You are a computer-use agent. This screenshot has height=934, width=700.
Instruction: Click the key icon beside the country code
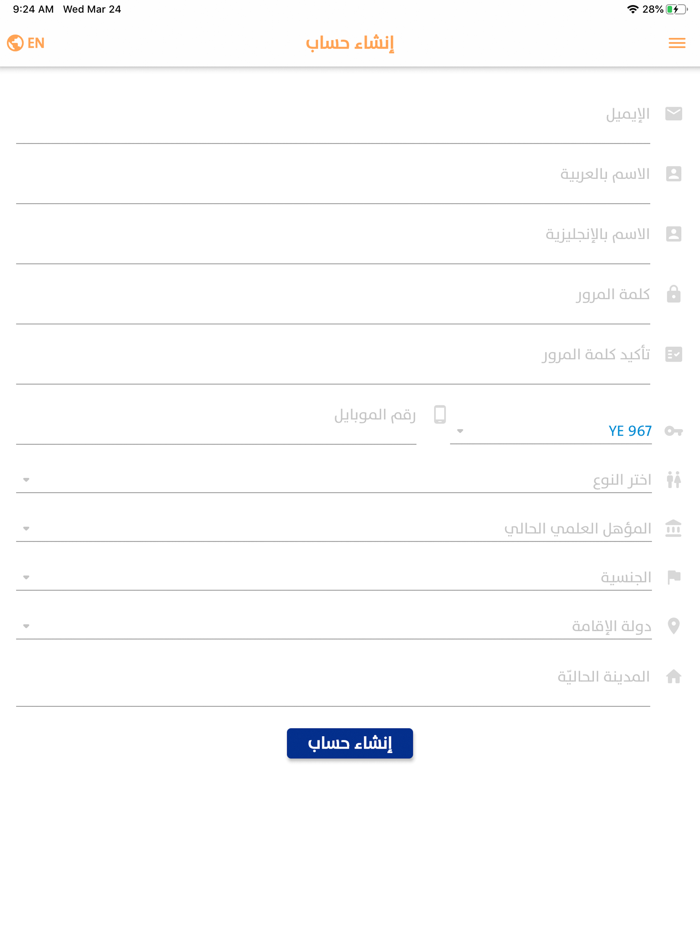click(674, 430)
